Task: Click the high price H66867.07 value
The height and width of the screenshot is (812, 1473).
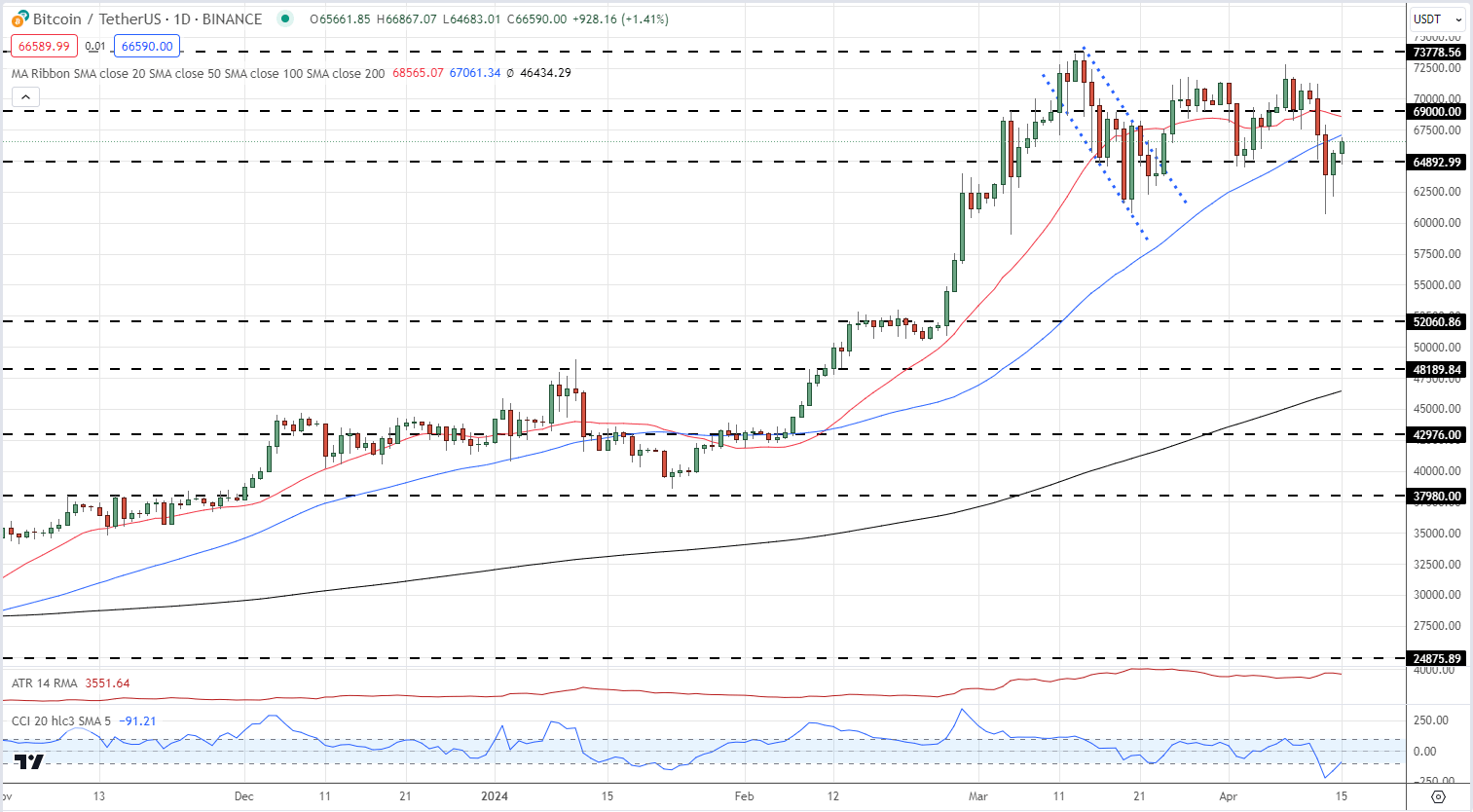Action: tap(406, 19)
